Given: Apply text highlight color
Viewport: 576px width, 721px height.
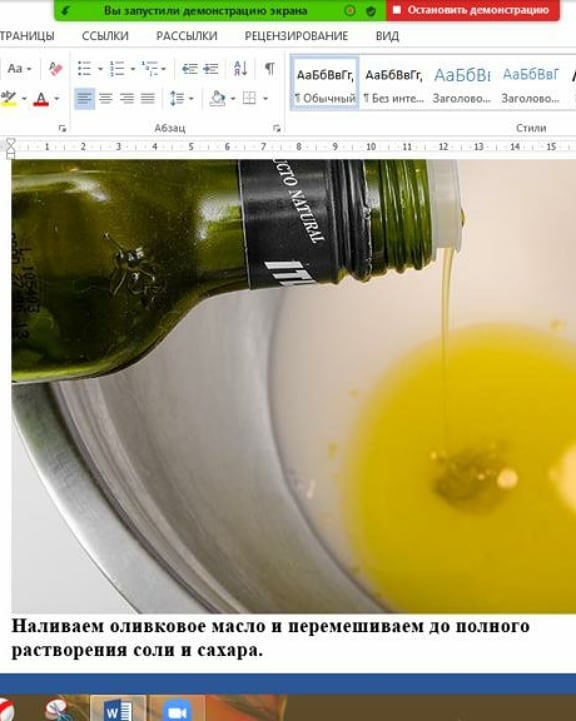Looking at the screenshot, I should click(8, 98).
